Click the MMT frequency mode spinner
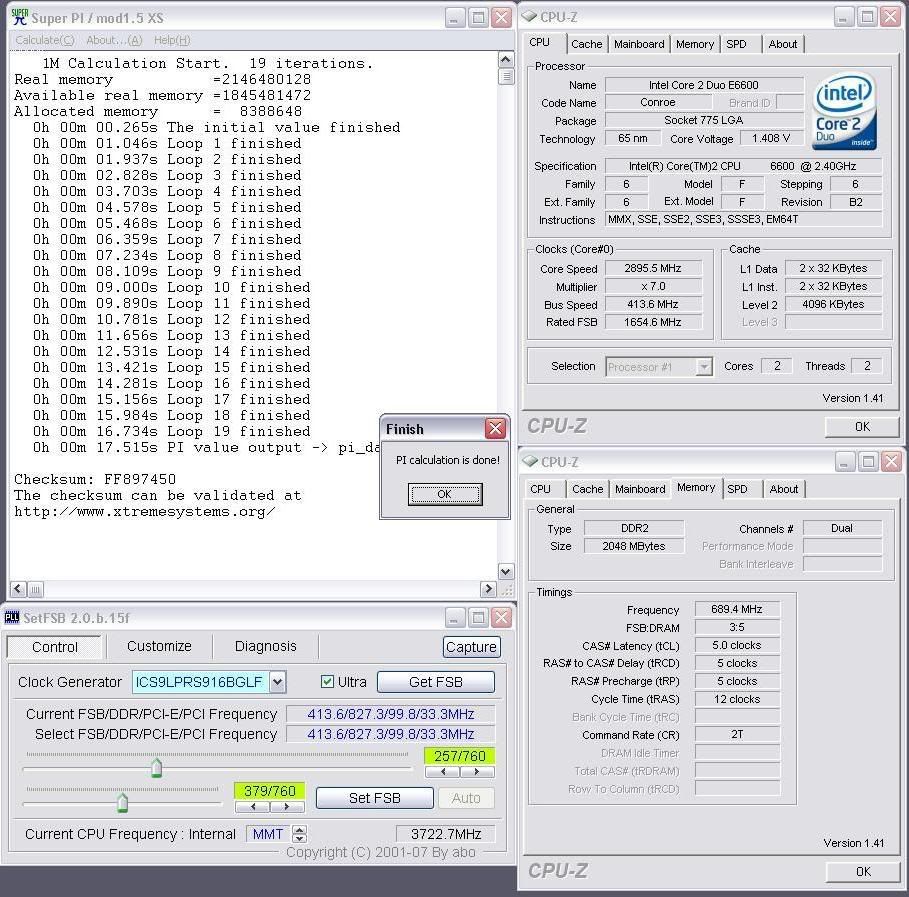 tap(299, 834)
